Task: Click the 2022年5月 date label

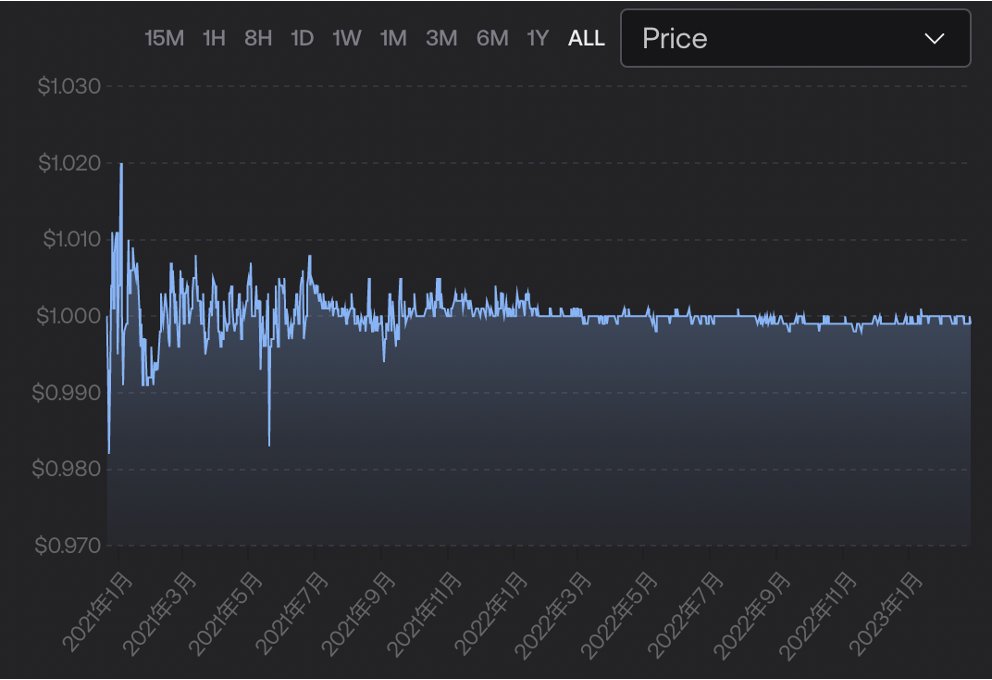Action: pyautogui.click(x=619, y=615)
